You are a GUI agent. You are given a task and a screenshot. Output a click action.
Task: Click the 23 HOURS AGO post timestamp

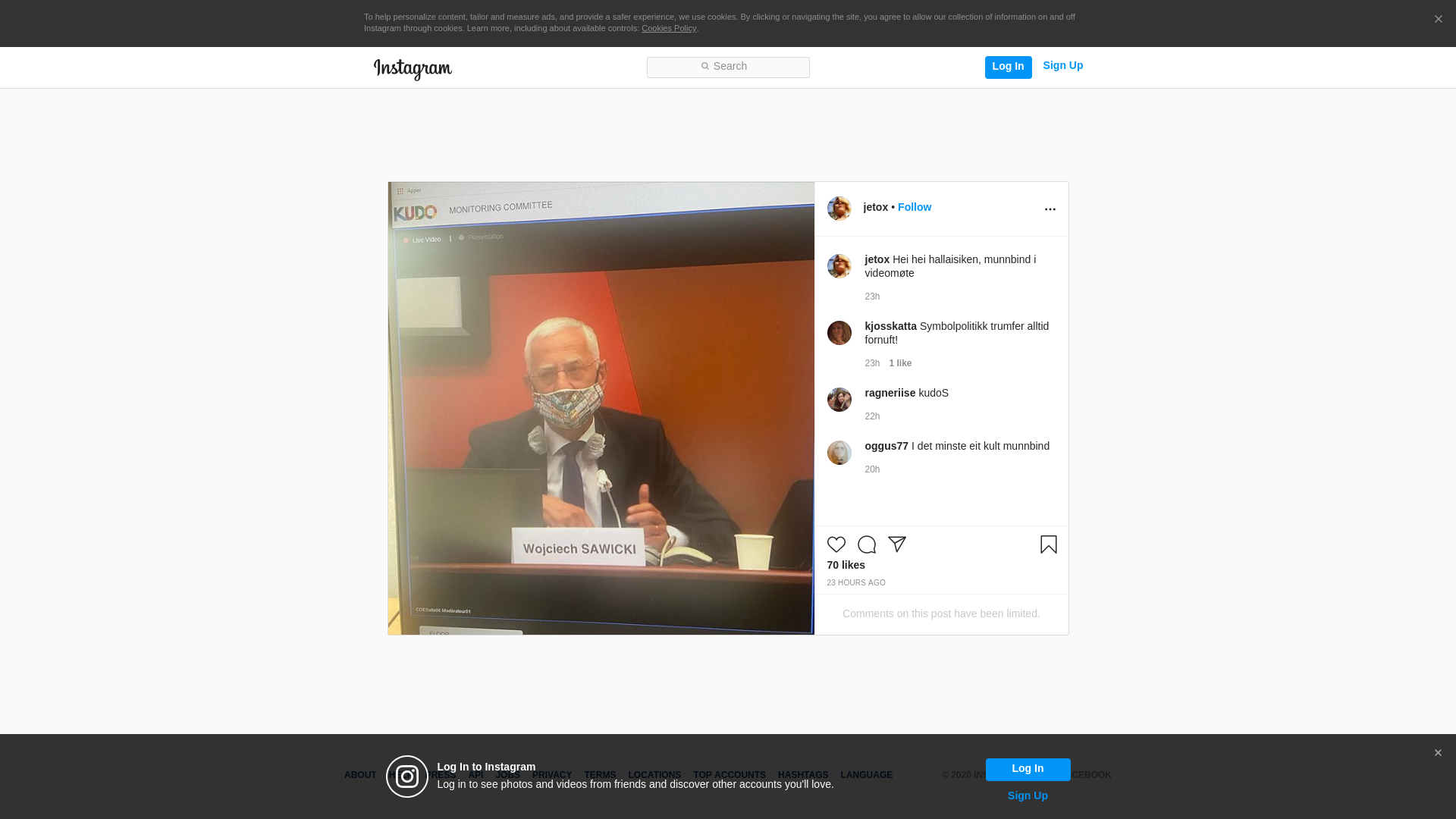(855, 583)
